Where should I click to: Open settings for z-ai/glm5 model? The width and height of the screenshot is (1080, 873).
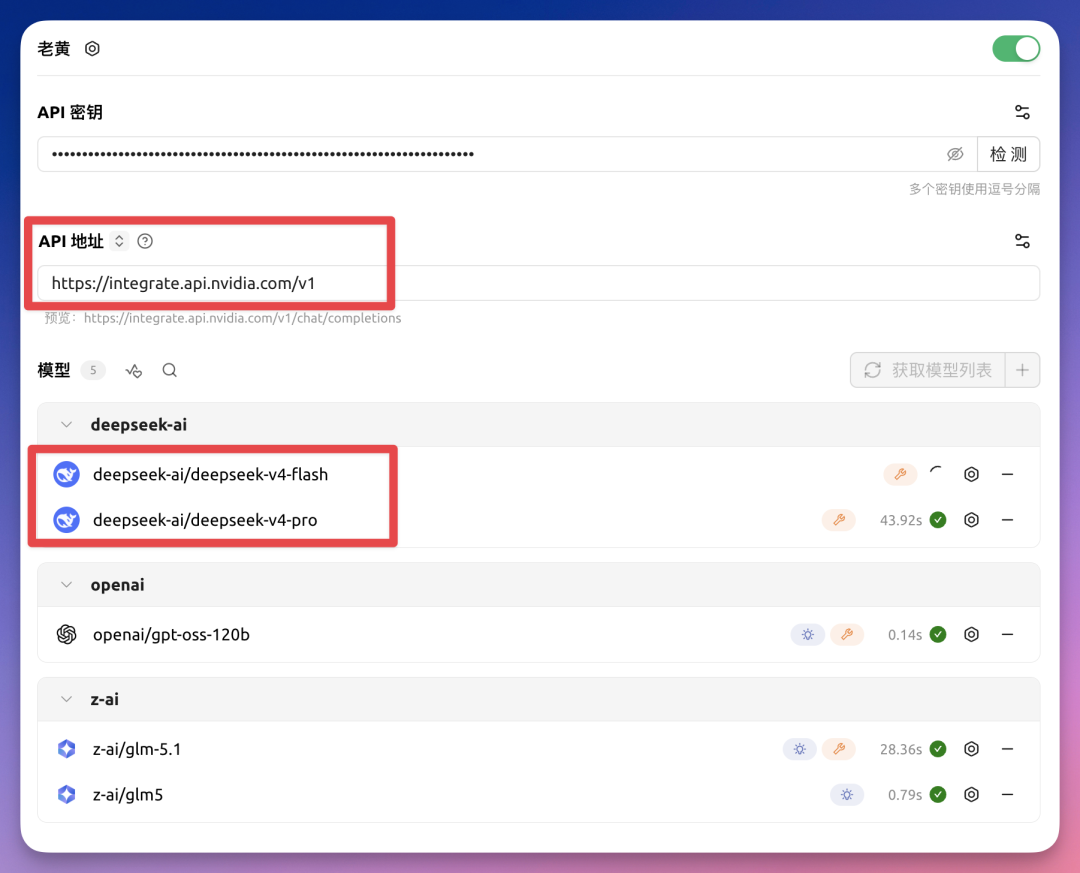[x=970, y=795]
